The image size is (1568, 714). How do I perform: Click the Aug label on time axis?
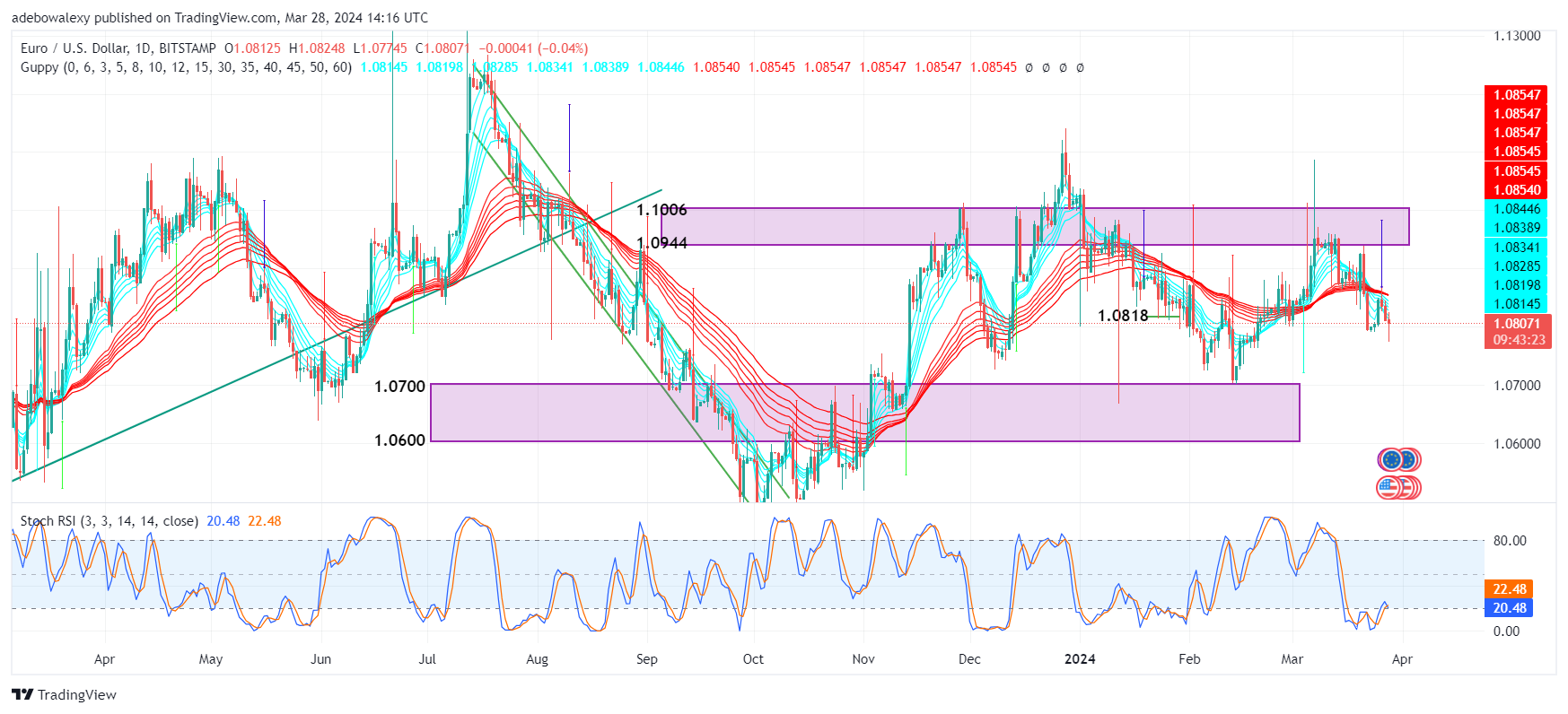click(537, 659)
